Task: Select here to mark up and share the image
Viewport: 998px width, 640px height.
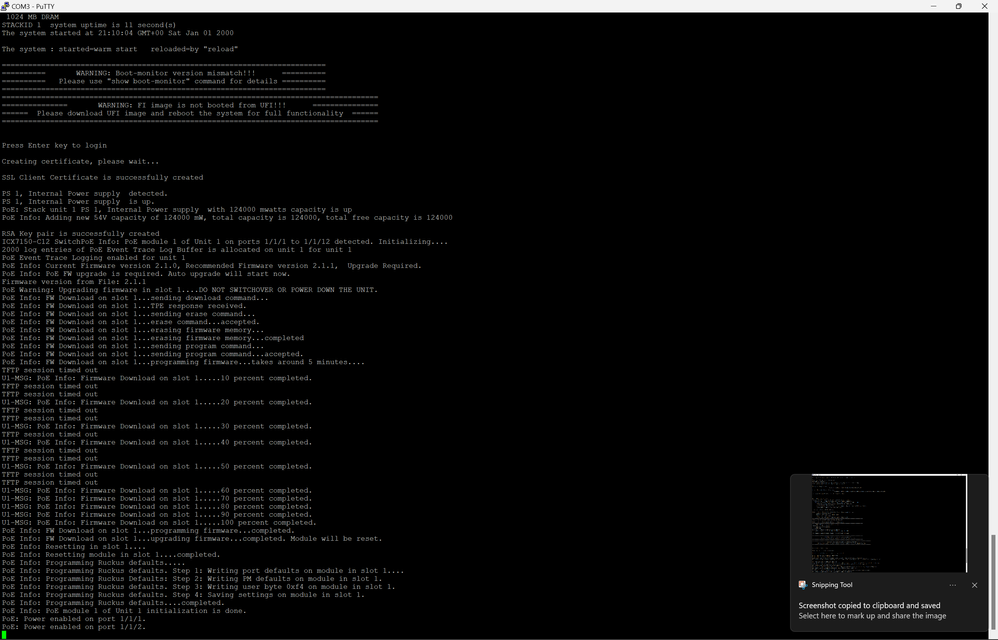Action: (875, 617)
